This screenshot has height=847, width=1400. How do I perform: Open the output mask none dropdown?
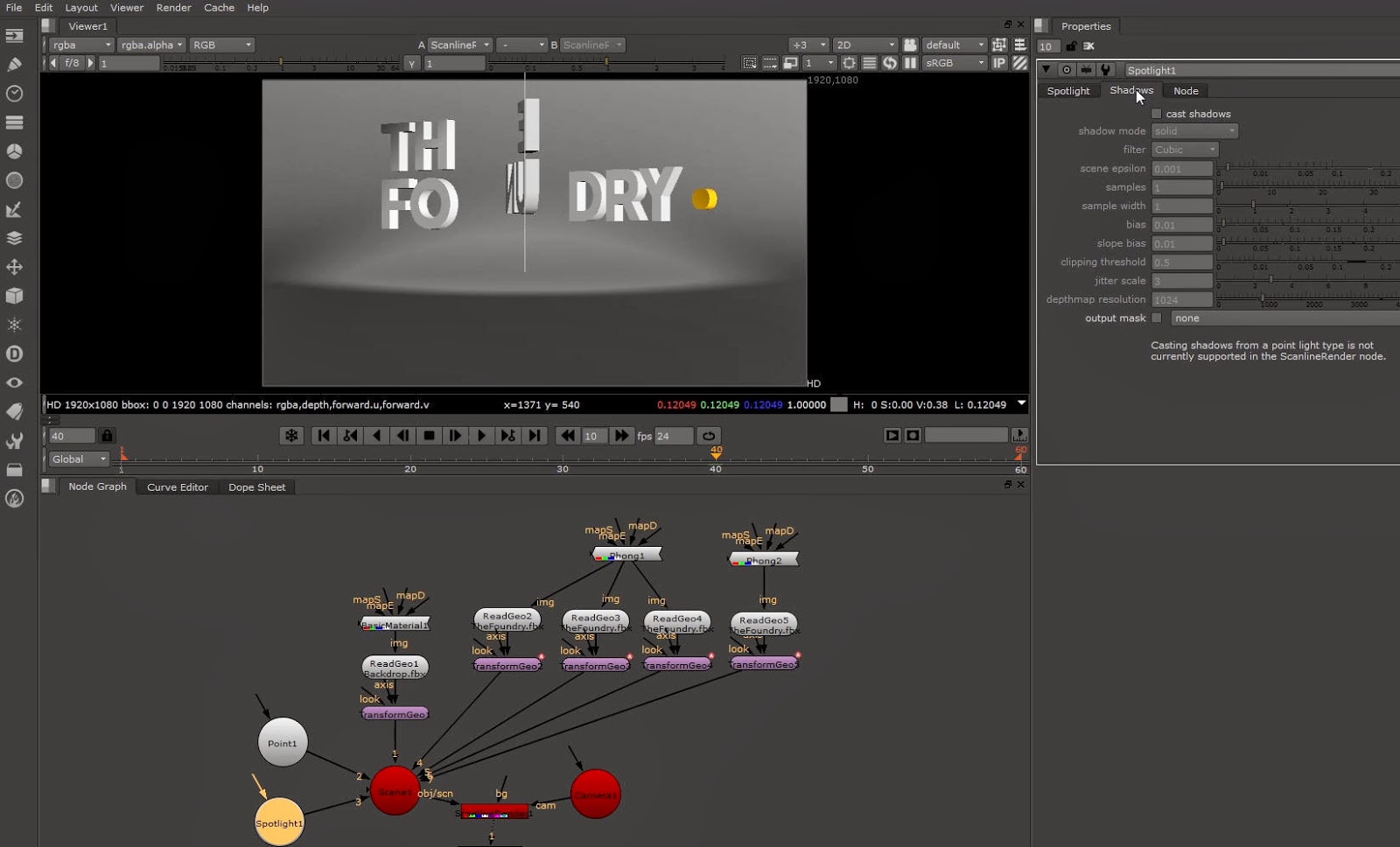[x=1284, y=318]
